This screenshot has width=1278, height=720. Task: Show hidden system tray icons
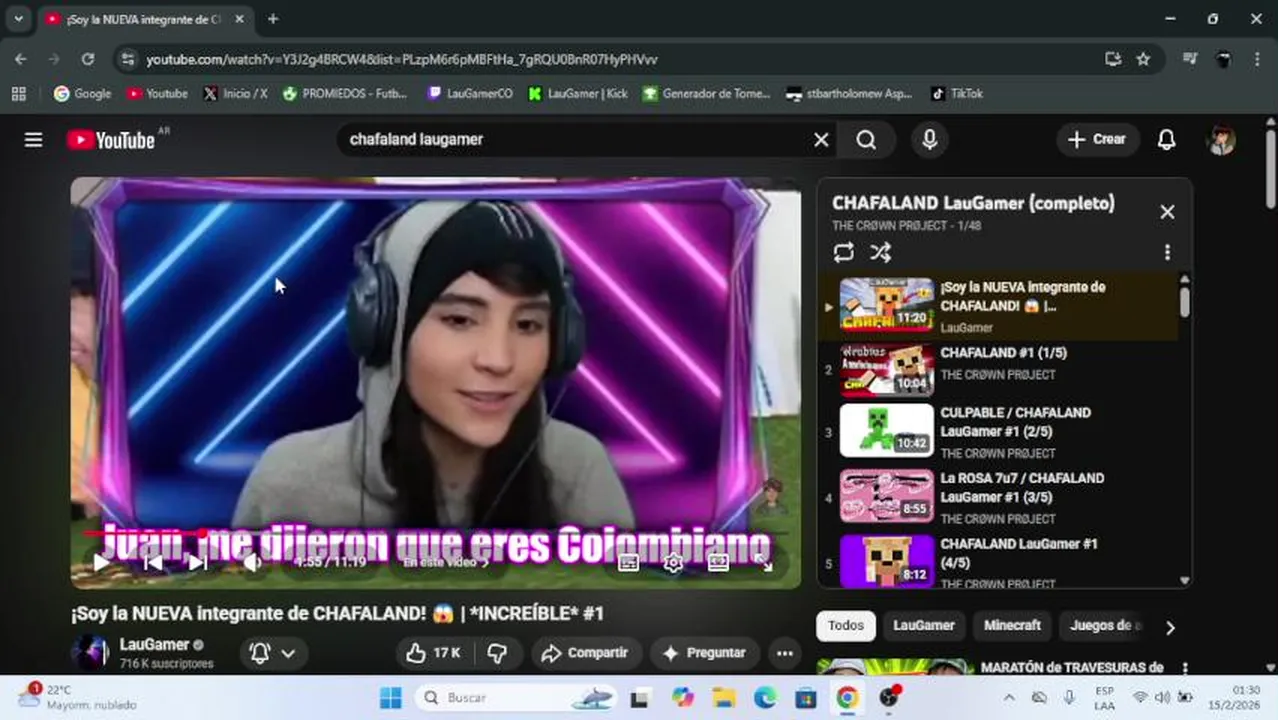(x=1008, y=698)
